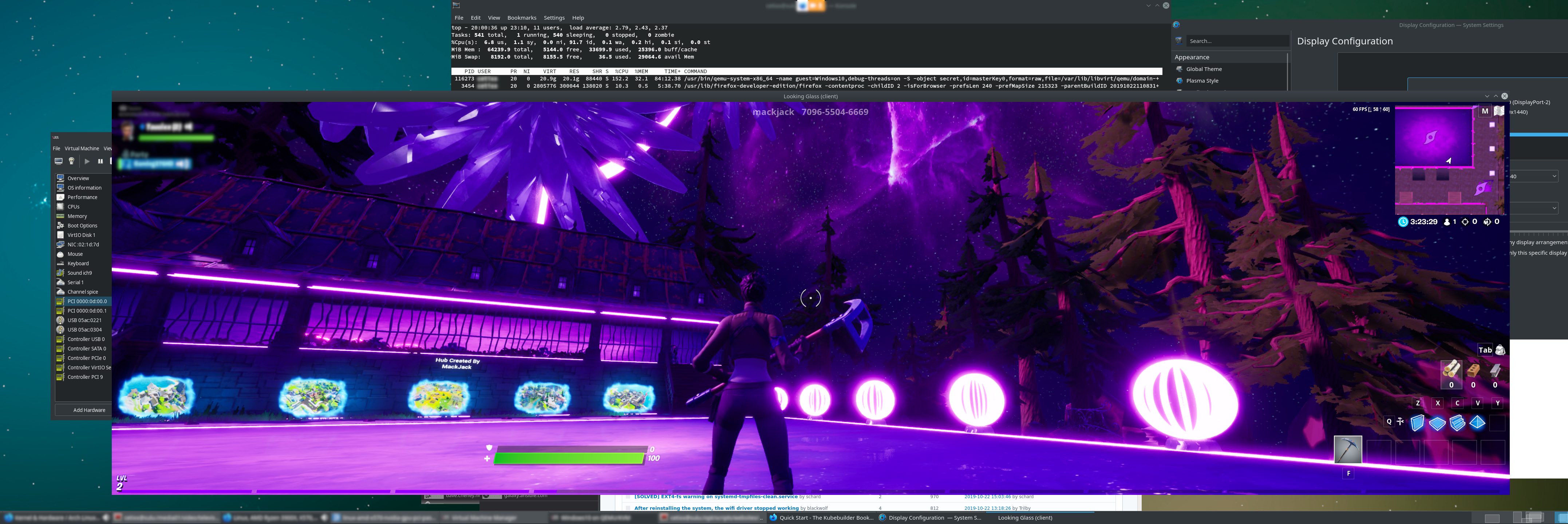
Task: Select PCI 0000:0d:00.1 device
Action: pyautogui.click(x=83, y=311)
